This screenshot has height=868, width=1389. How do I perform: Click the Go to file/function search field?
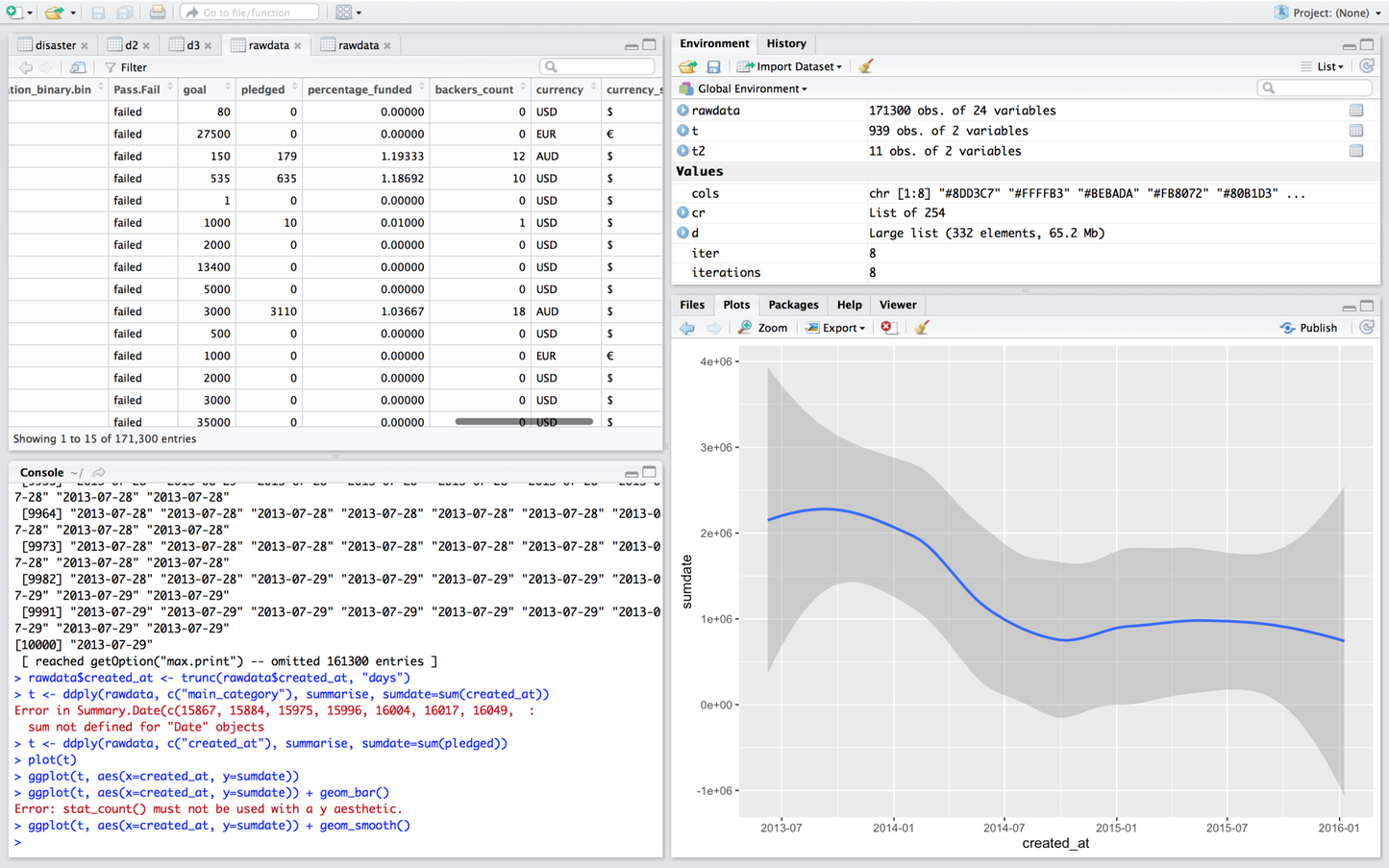pos(249,12)
